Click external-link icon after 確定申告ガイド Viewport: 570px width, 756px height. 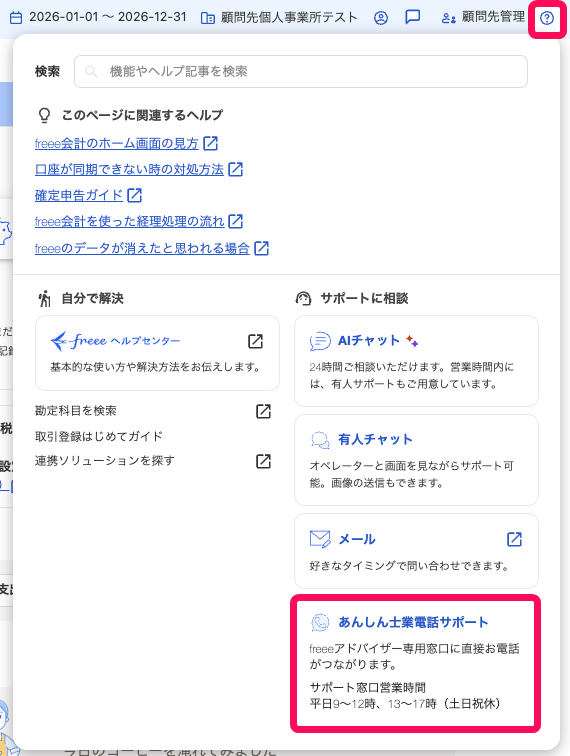135,195
